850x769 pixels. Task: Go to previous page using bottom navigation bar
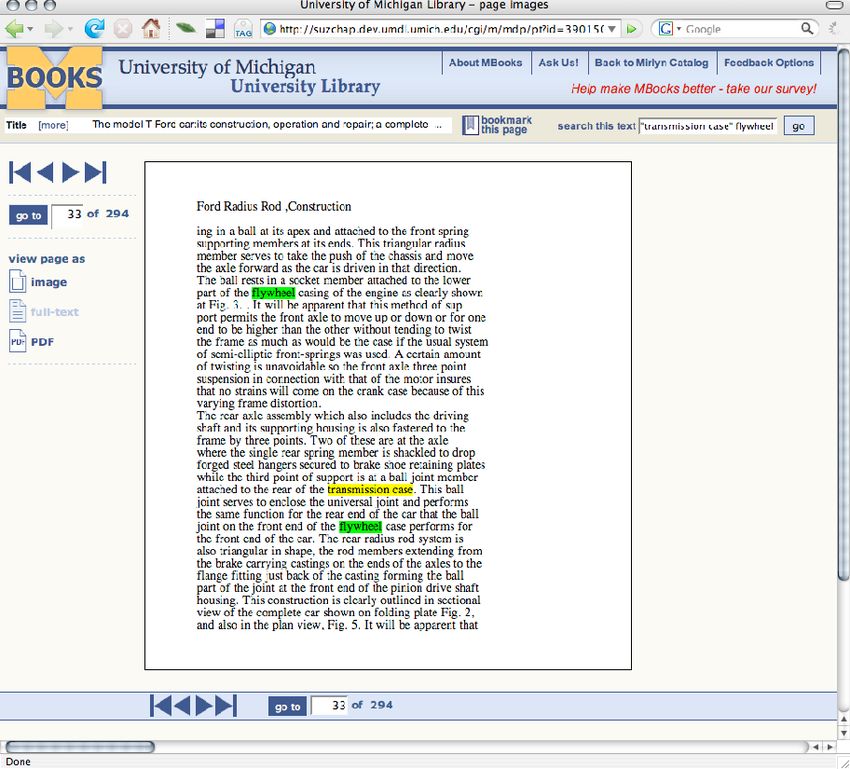(x=182, y=706)
